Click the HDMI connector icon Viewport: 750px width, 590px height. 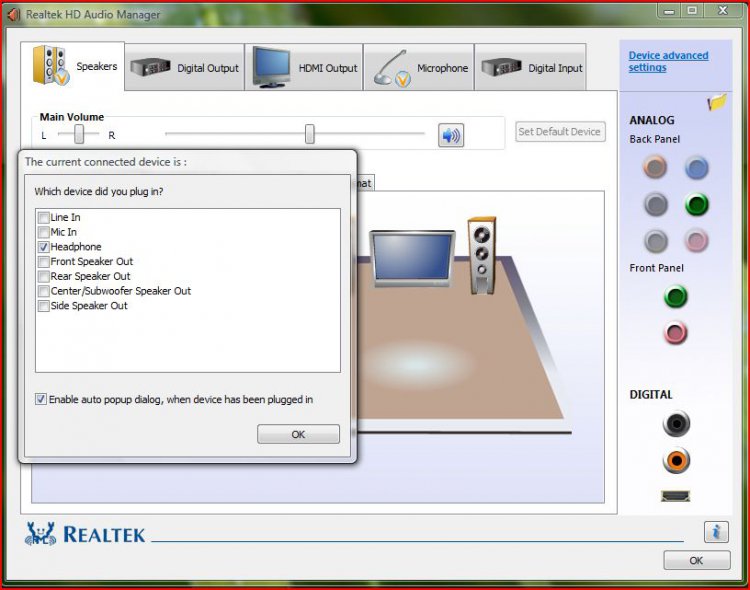coord(675,496)
